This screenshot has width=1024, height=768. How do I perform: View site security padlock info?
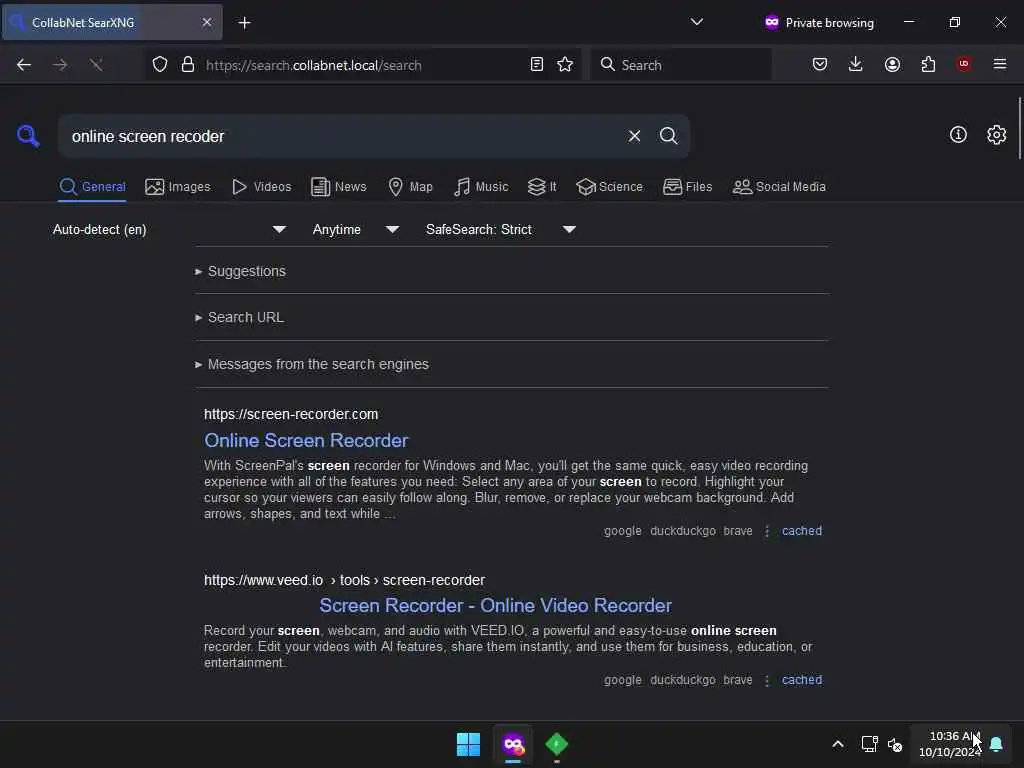188,65
